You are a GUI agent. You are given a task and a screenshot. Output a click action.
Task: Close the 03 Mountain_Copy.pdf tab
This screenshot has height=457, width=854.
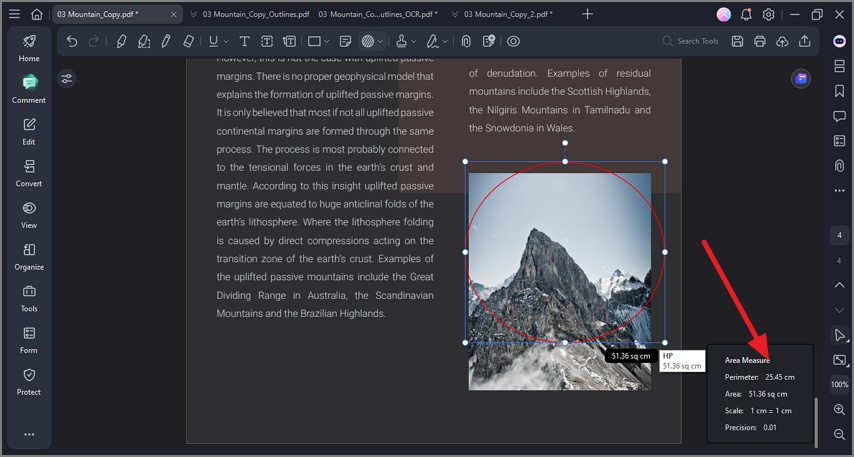(174, 14)
